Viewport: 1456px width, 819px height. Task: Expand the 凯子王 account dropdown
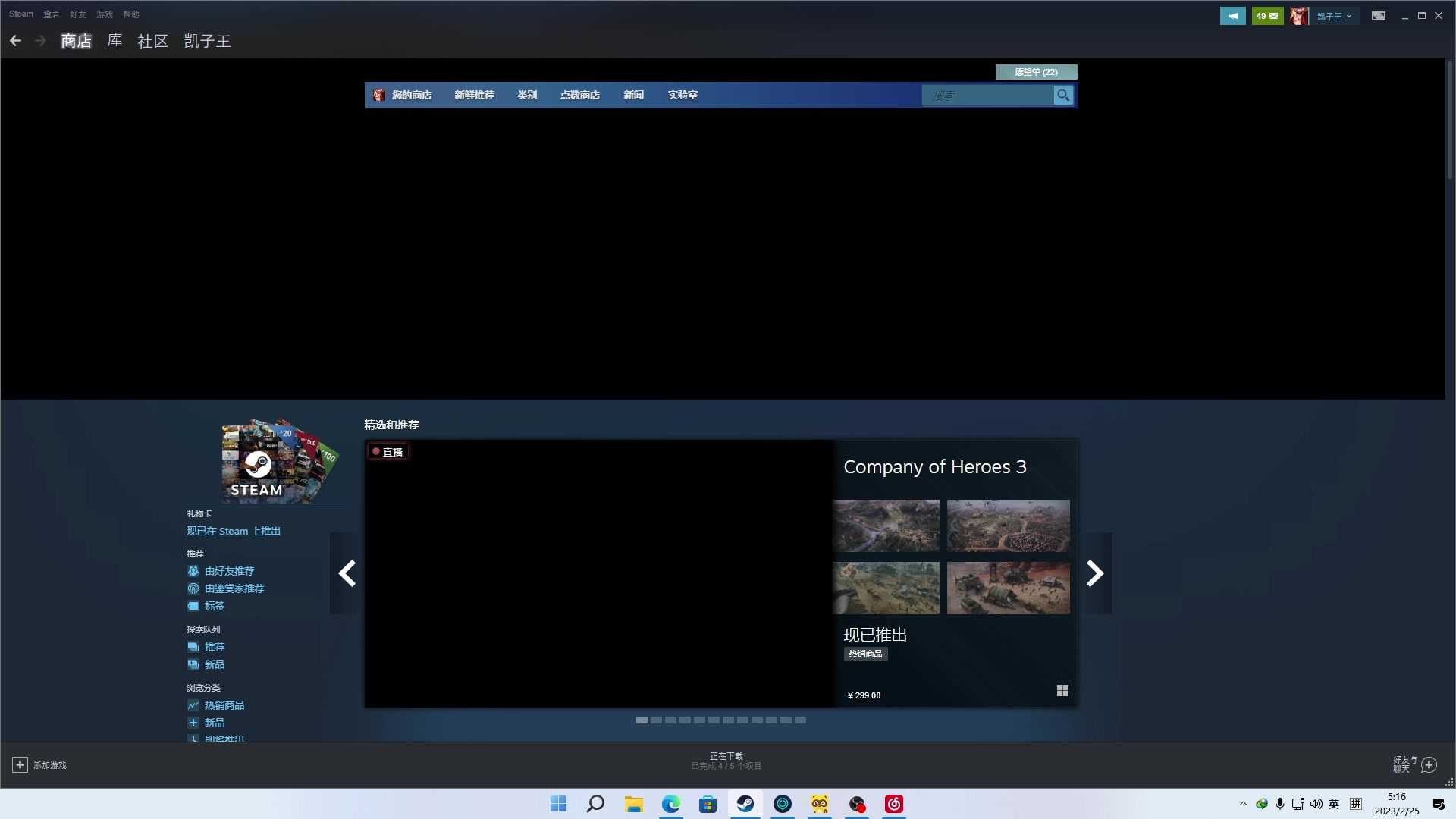(1335, 16)
